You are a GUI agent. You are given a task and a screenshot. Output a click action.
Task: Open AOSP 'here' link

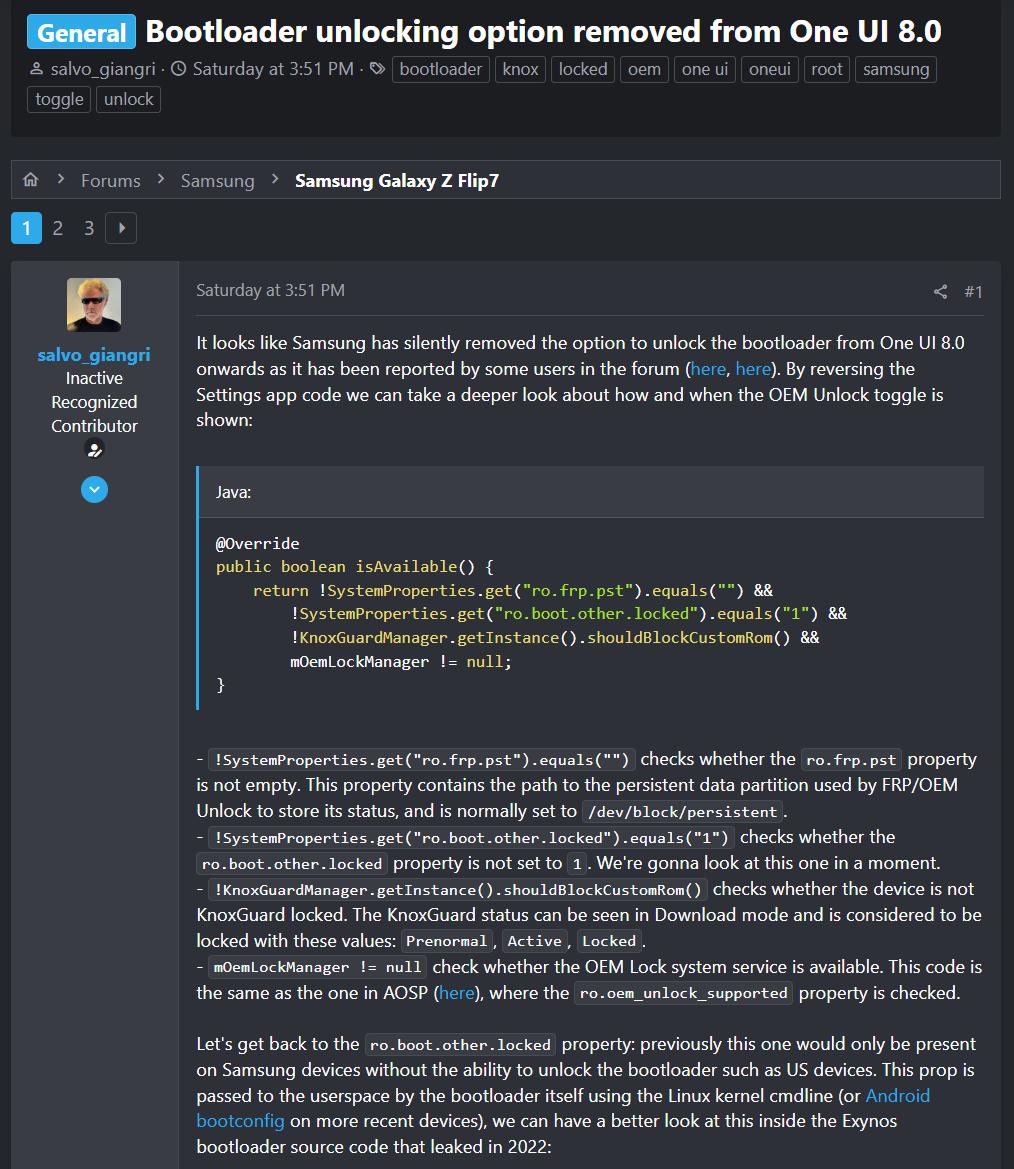tap(457, 993)
